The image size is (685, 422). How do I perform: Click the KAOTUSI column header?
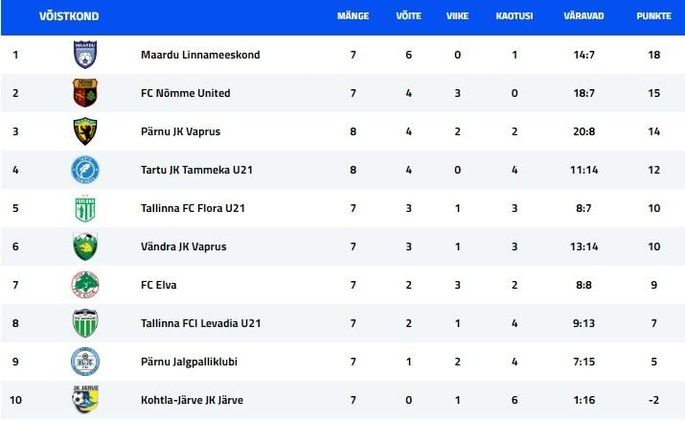click(x=514, y=16)
